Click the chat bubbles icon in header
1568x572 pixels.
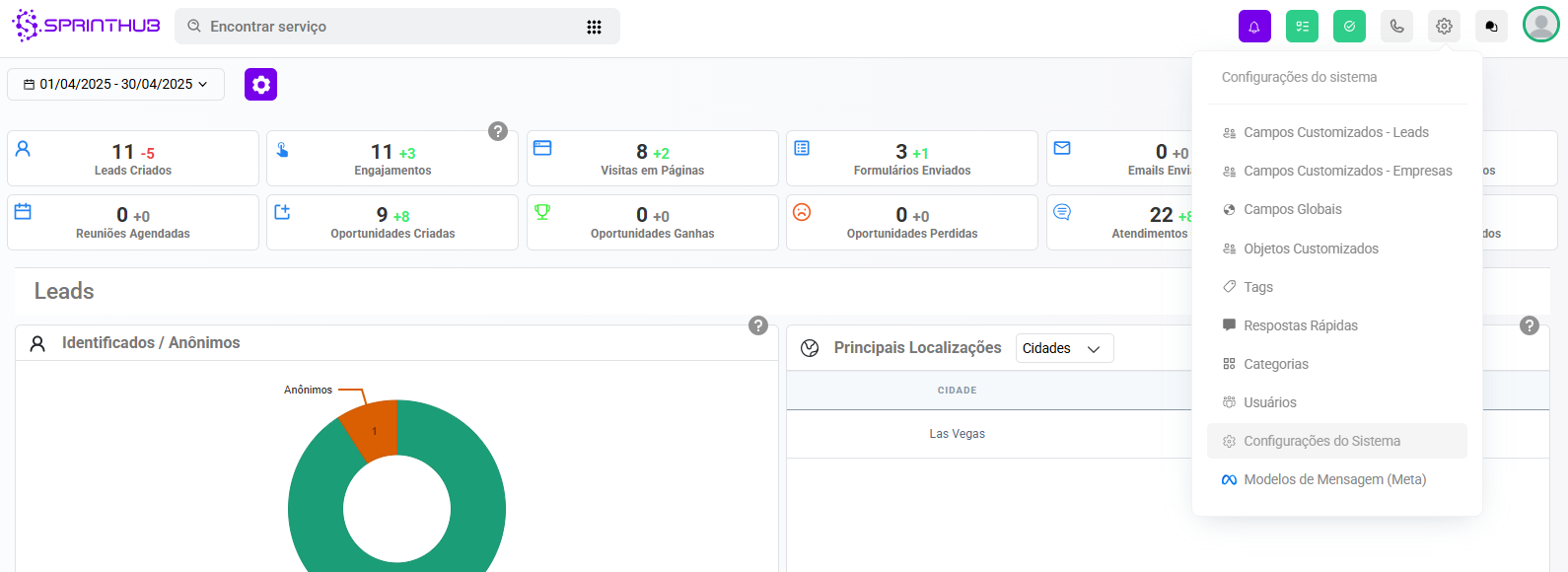1491,27
